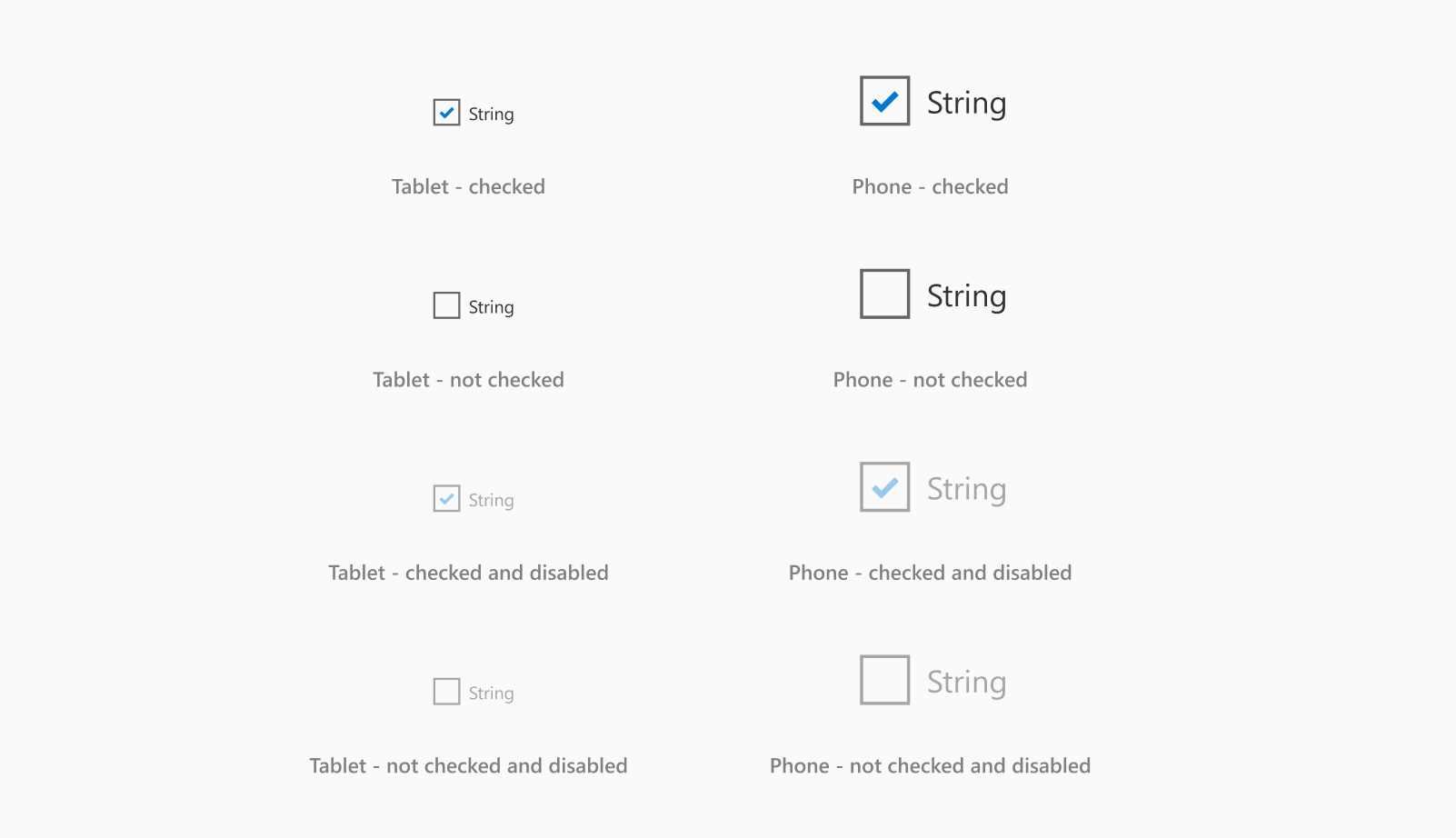This screenshot has height=838, width=1456.
Task: Uncheck the large checked Phone checkbox
Action: pyautogui.click(x=884, y=101)
